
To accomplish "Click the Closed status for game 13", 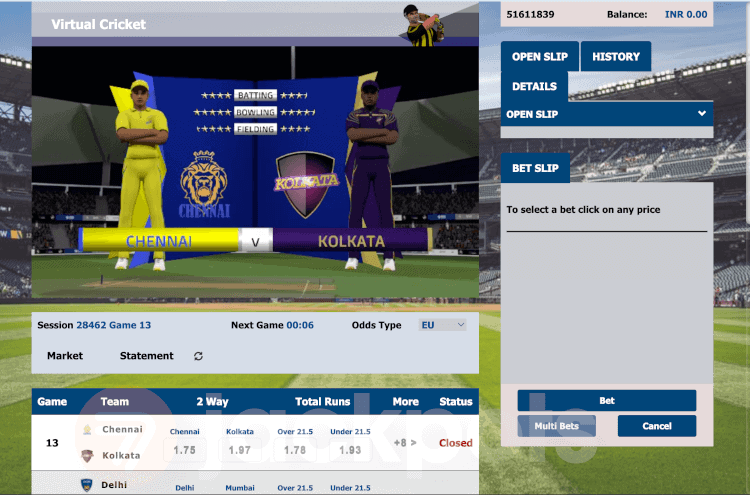I will tap(455, 443).
